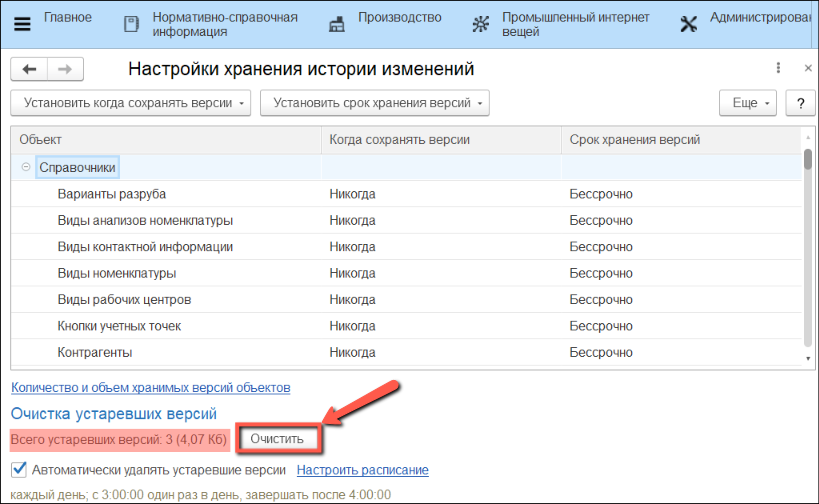Select the Контрагенты row in the table
The image size is (819, 504).
coord(95,352)
